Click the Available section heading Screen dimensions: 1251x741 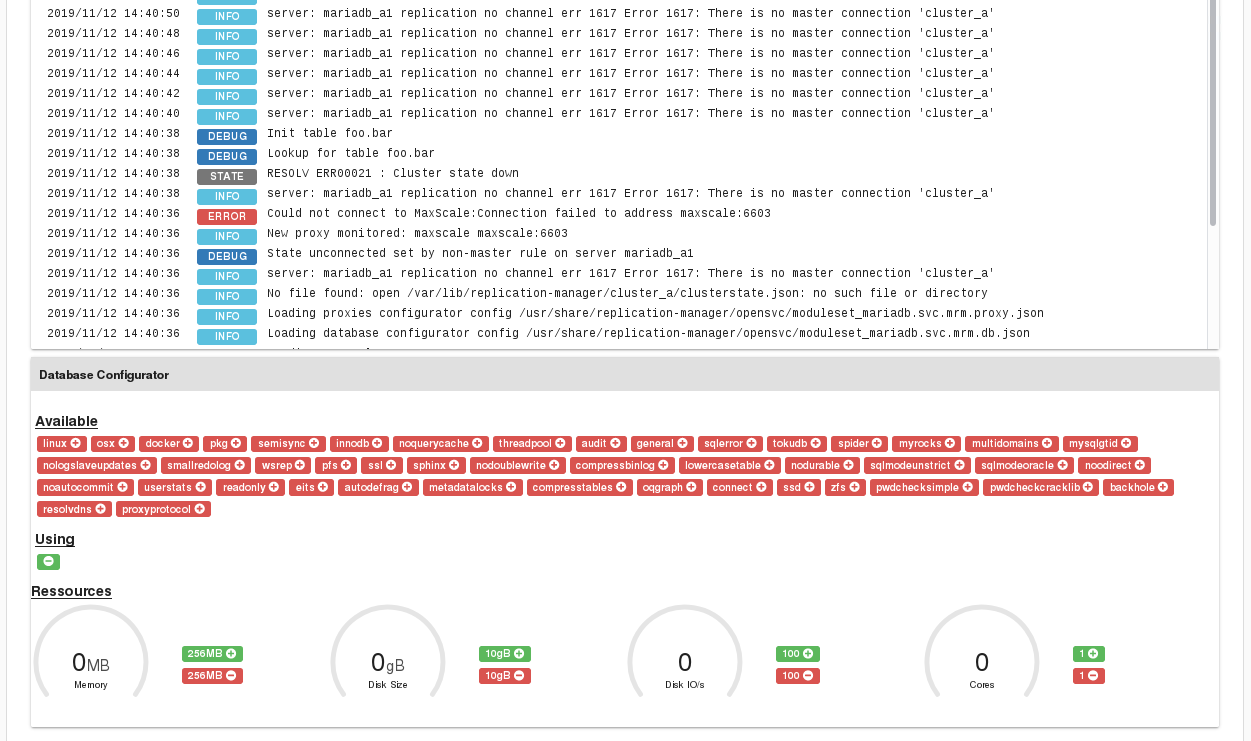point(66,421)
